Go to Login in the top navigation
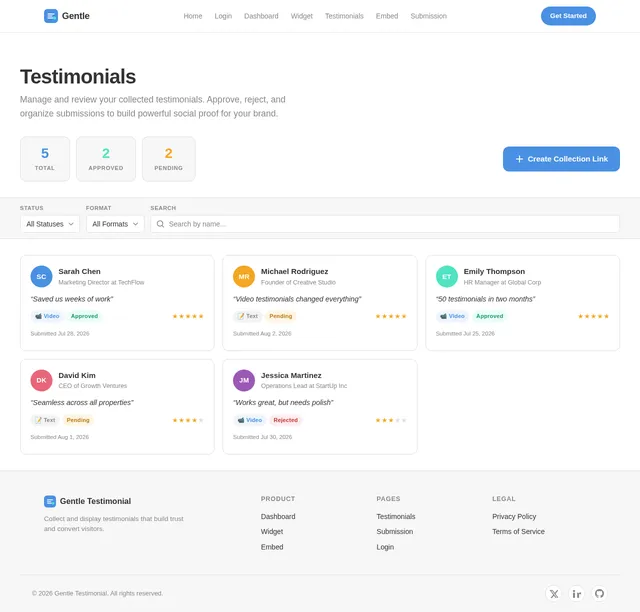640x612 pixels. [223, 16]
